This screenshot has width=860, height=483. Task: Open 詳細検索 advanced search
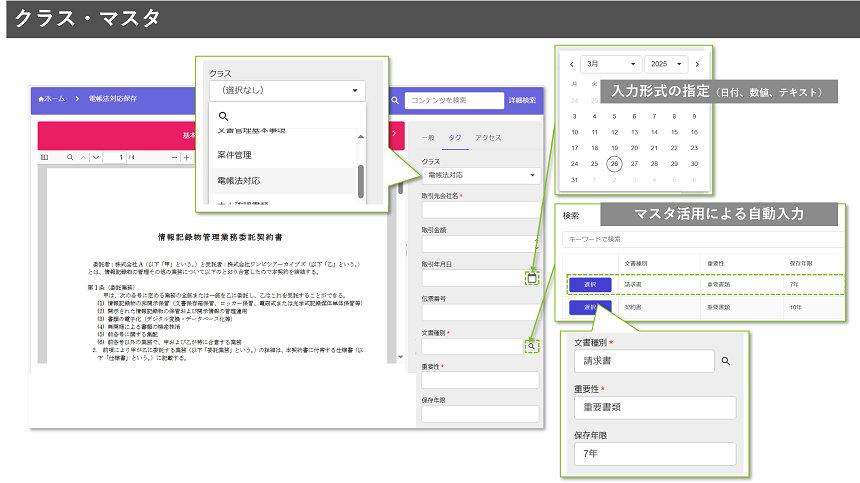[x=522, y=100]
